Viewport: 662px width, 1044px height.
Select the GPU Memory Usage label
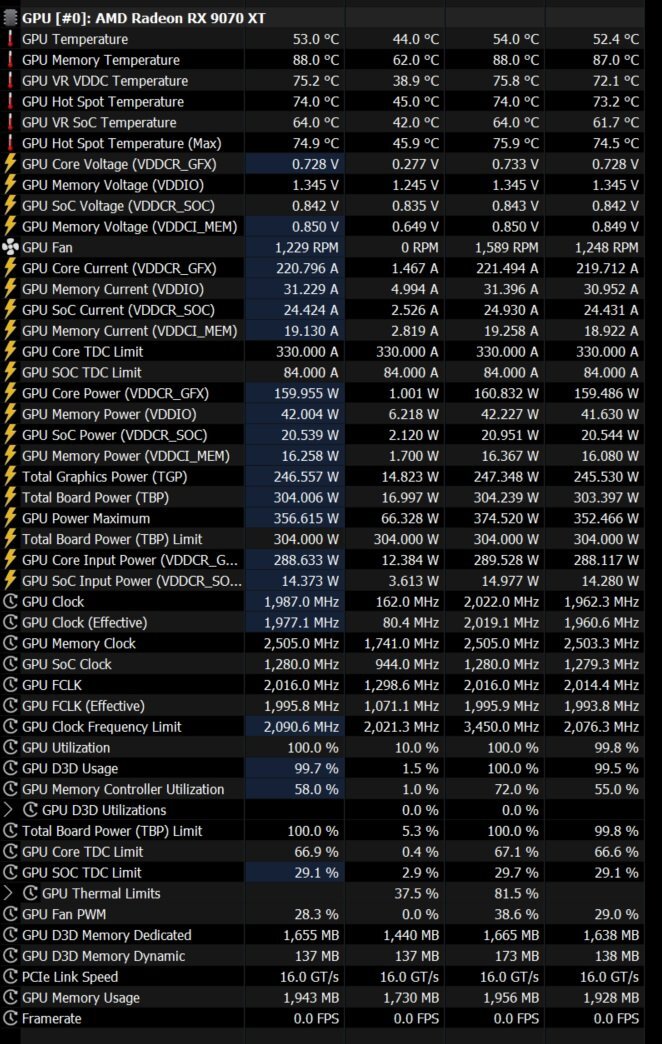click(81, 998)
